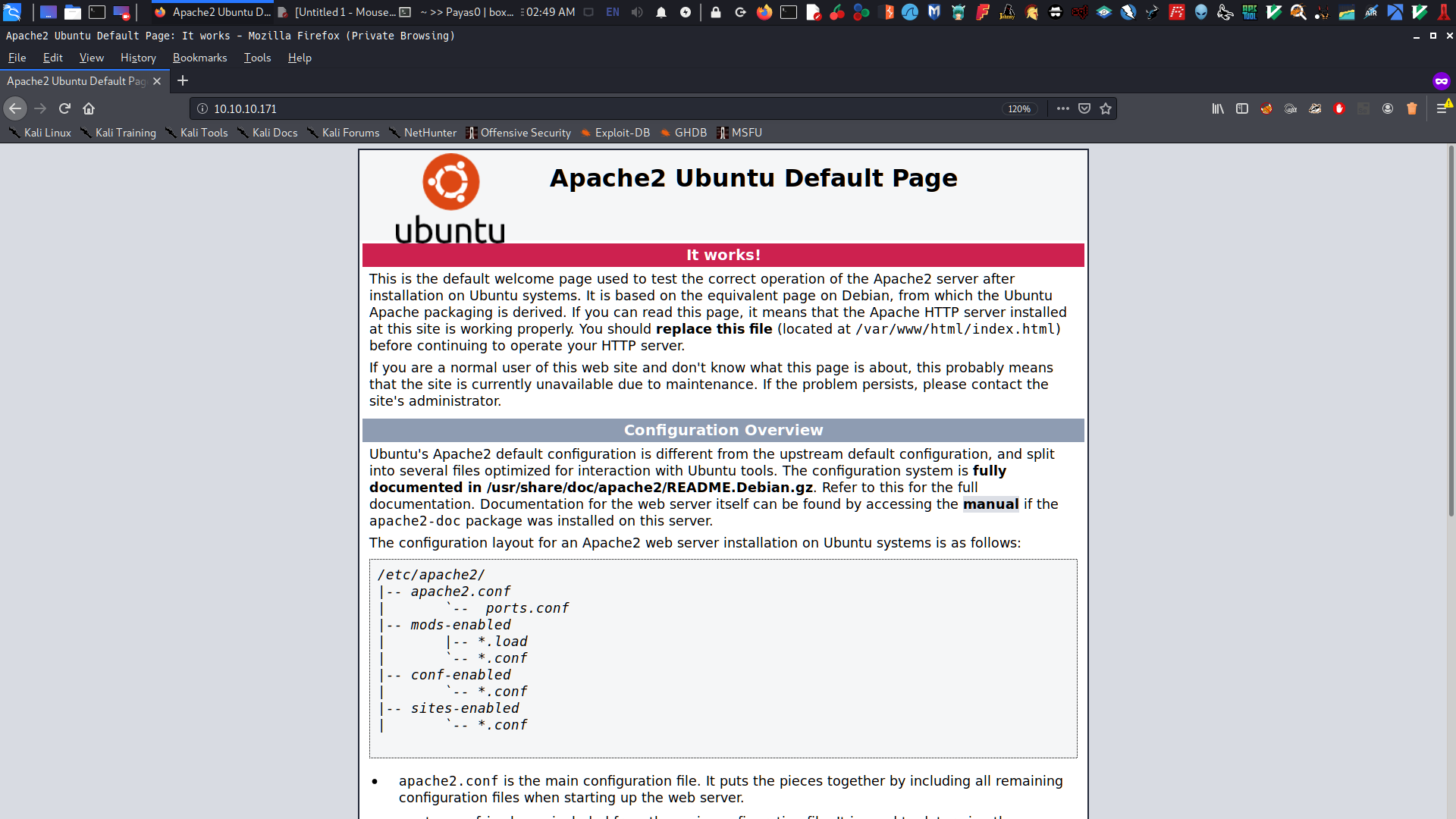Show desktop from the panel
This screenshot has width=1456, height=819.
(48, 12)
